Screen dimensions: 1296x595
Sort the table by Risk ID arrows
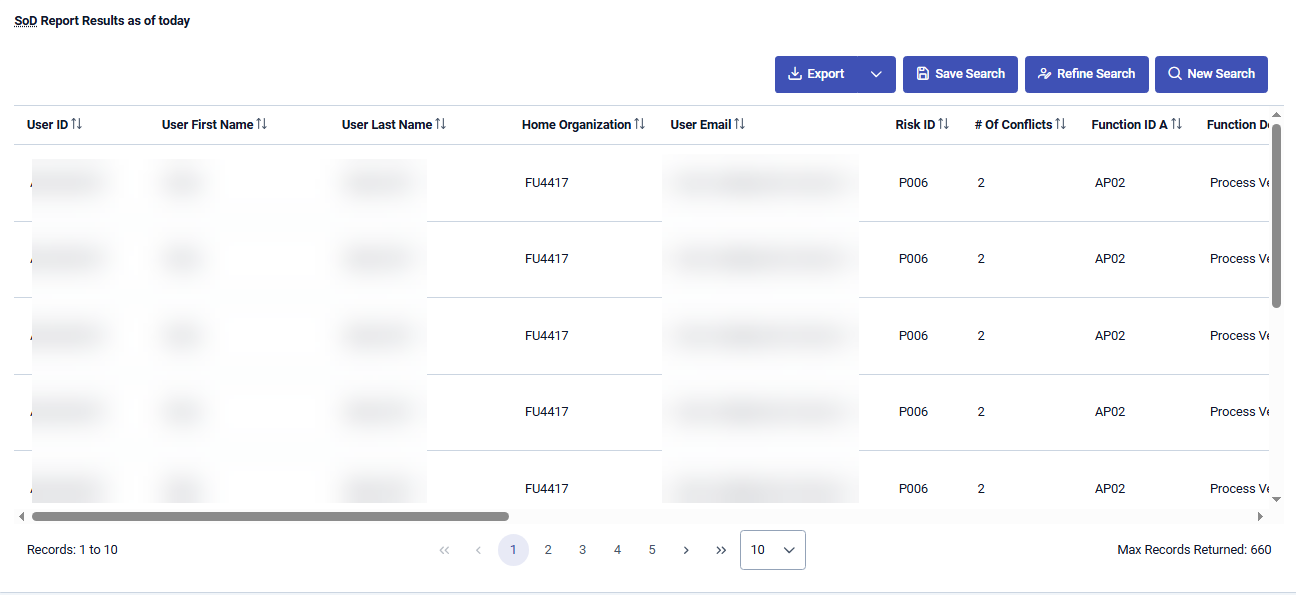coord(944,124)
